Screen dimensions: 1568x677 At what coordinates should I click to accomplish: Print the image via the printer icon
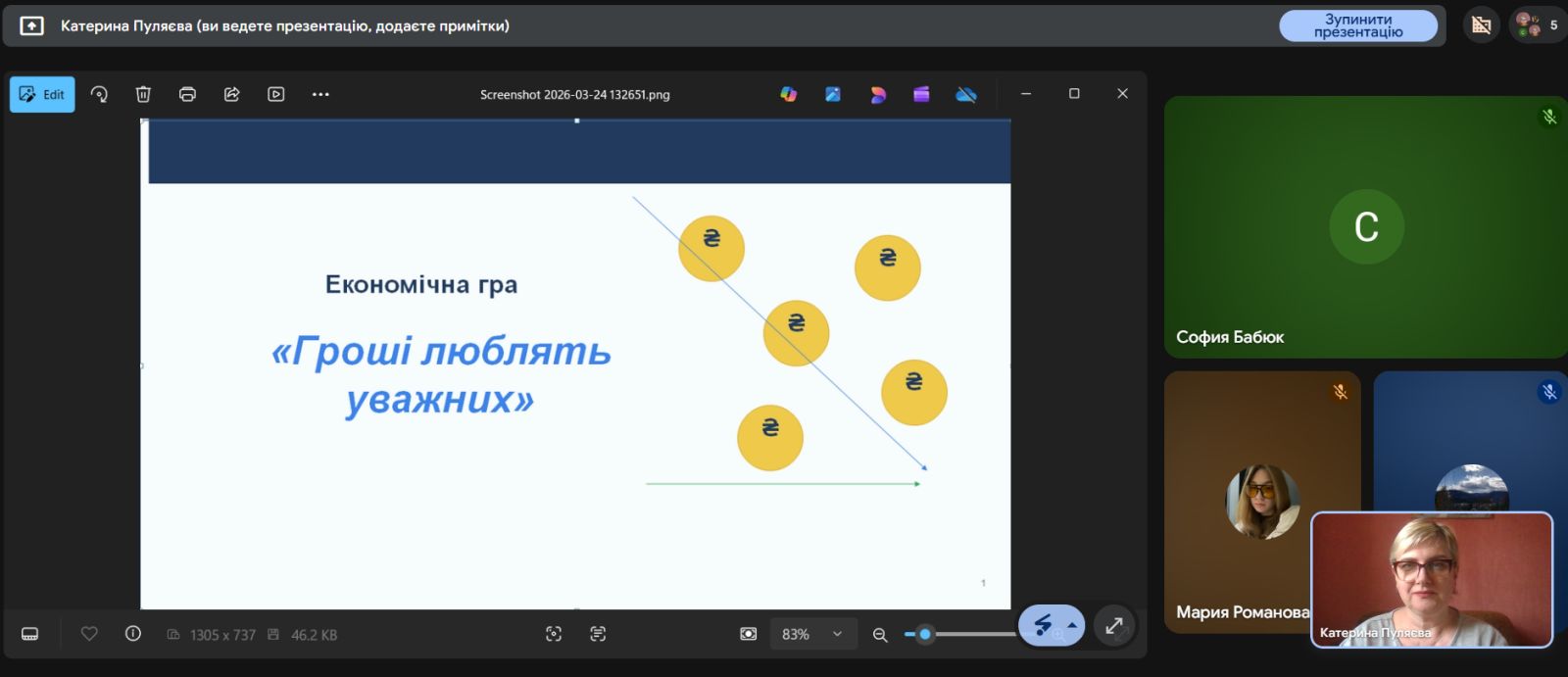click(187, 95)
